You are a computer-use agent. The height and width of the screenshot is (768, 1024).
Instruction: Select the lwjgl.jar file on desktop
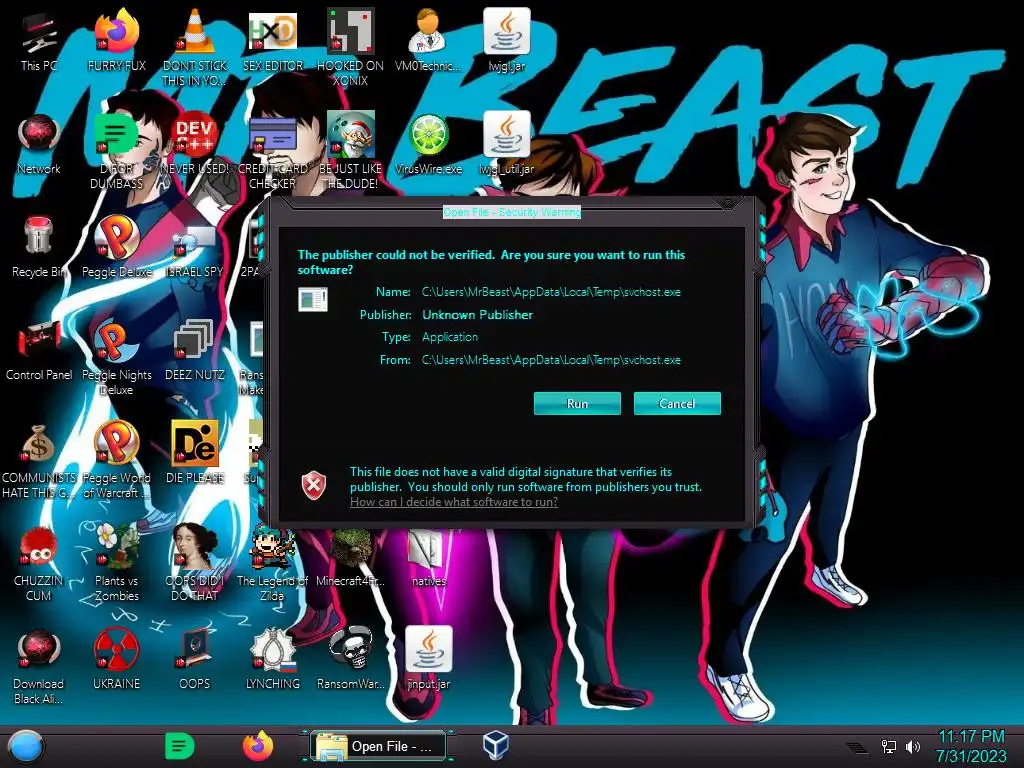tap(506, 41)
